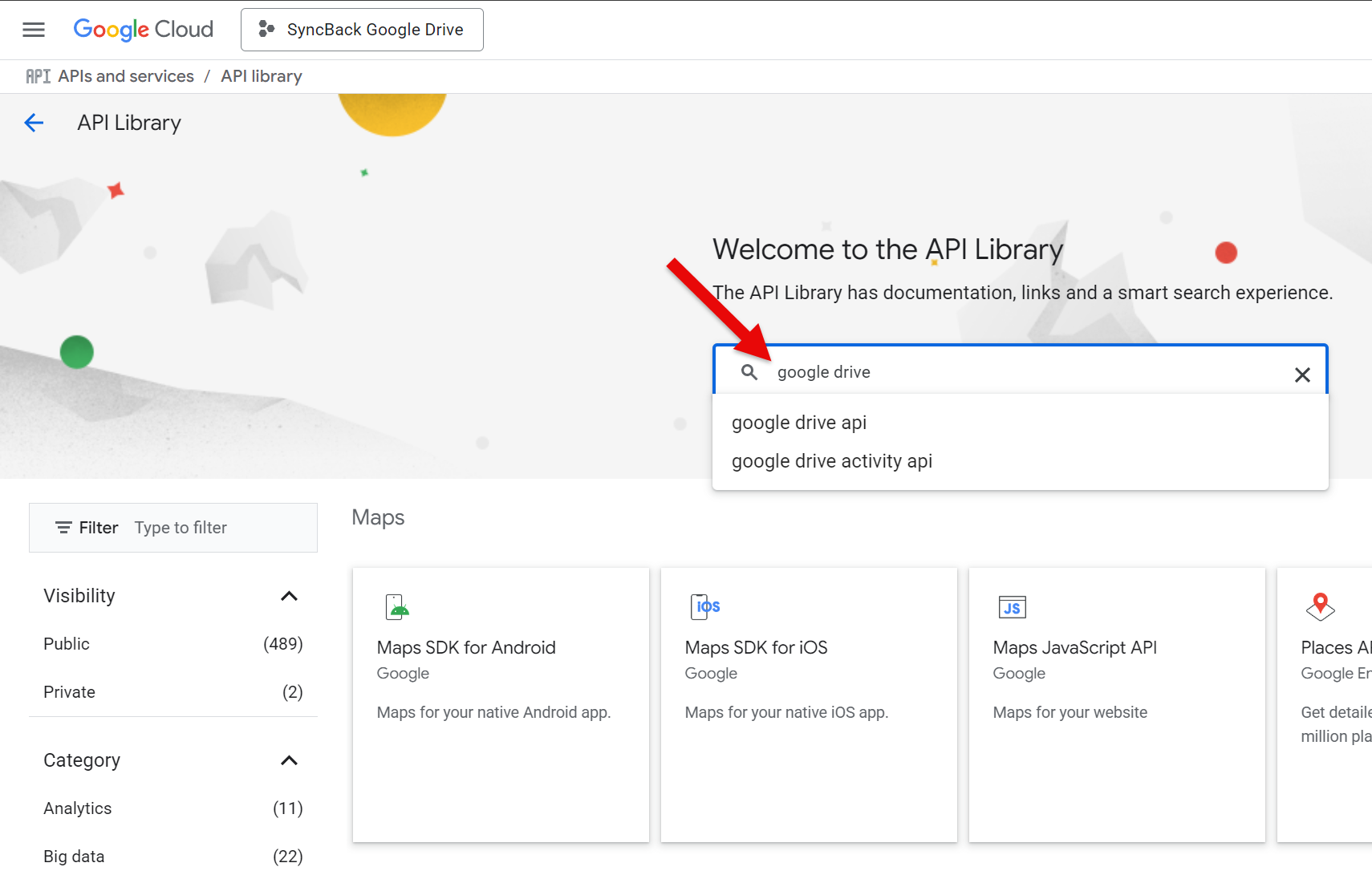Image resolution: width=1372 pixels, height=871 pixels.
Task: Click the search magnifier icon
Action: tap(749, 372)
